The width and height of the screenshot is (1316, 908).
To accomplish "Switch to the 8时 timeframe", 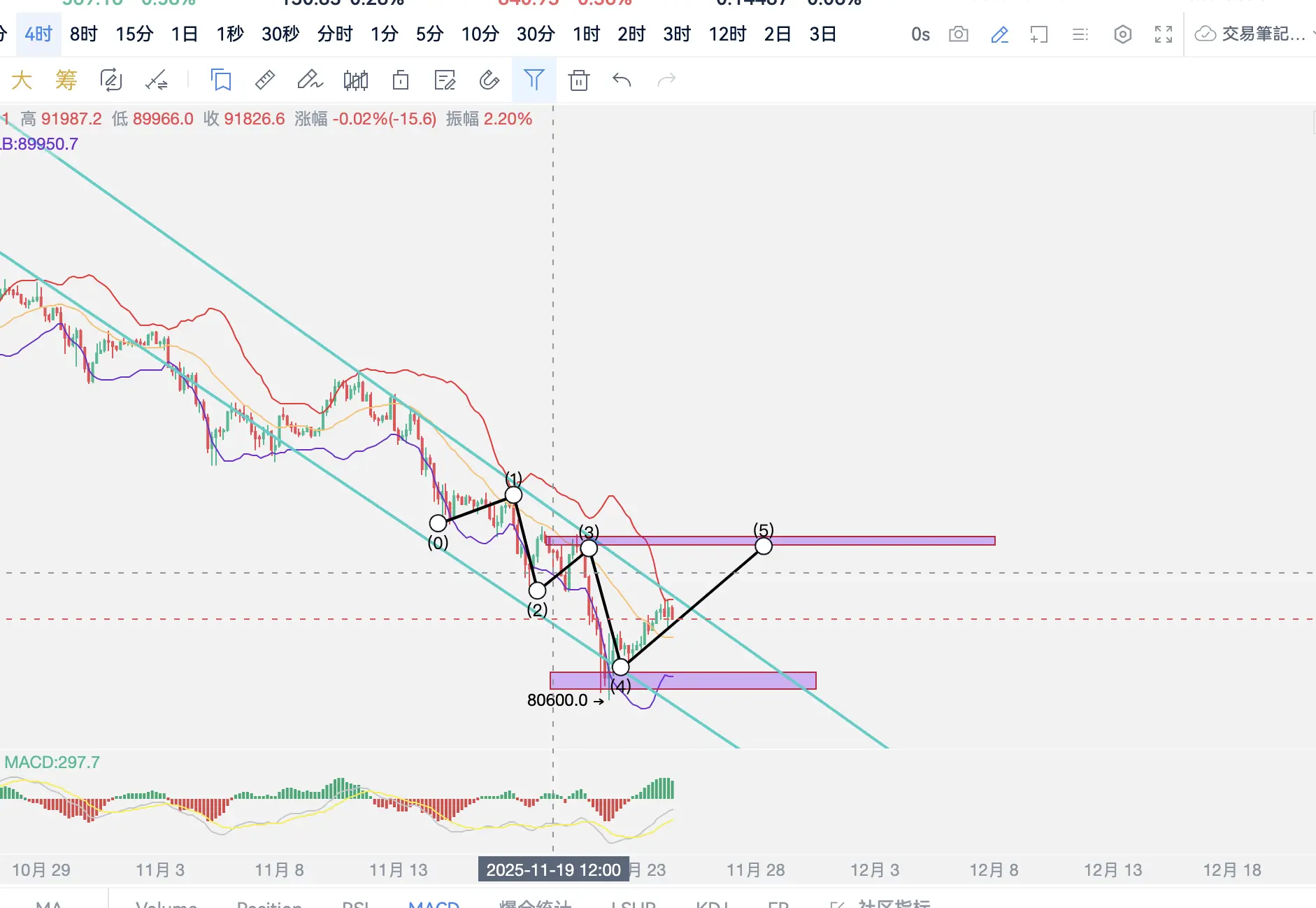I will coord(83,34).
